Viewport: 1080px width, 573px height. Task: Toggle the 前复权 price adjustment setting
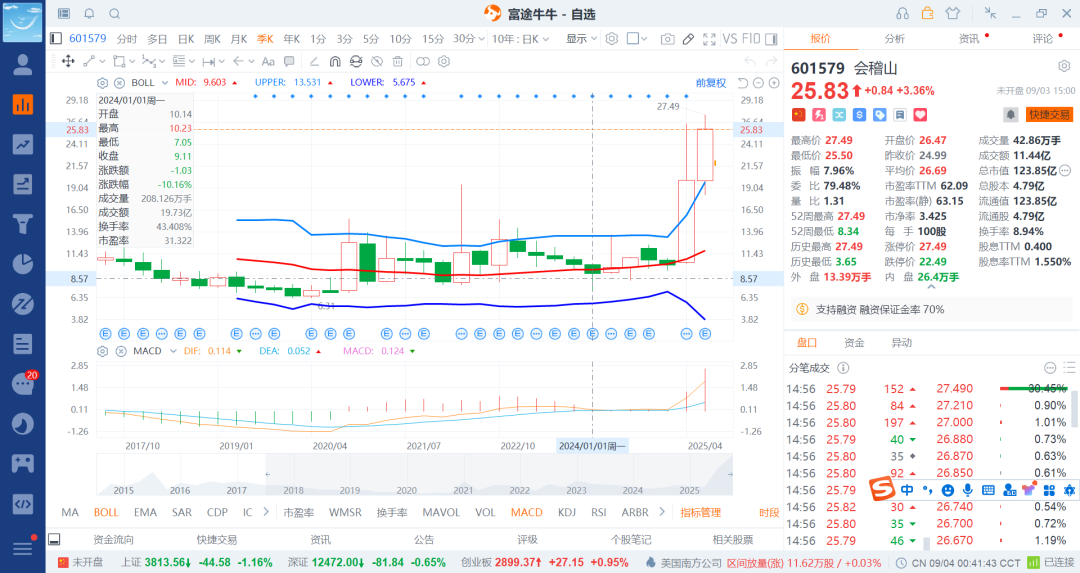tap(710, 82)
